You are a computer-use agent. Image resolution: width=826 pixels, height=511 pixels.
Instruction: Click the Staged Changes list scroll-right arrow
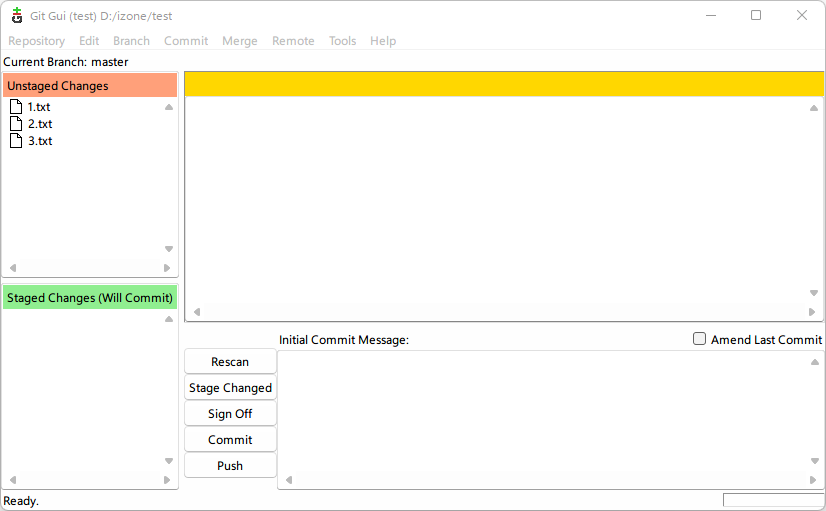click(x=167, y=480)
